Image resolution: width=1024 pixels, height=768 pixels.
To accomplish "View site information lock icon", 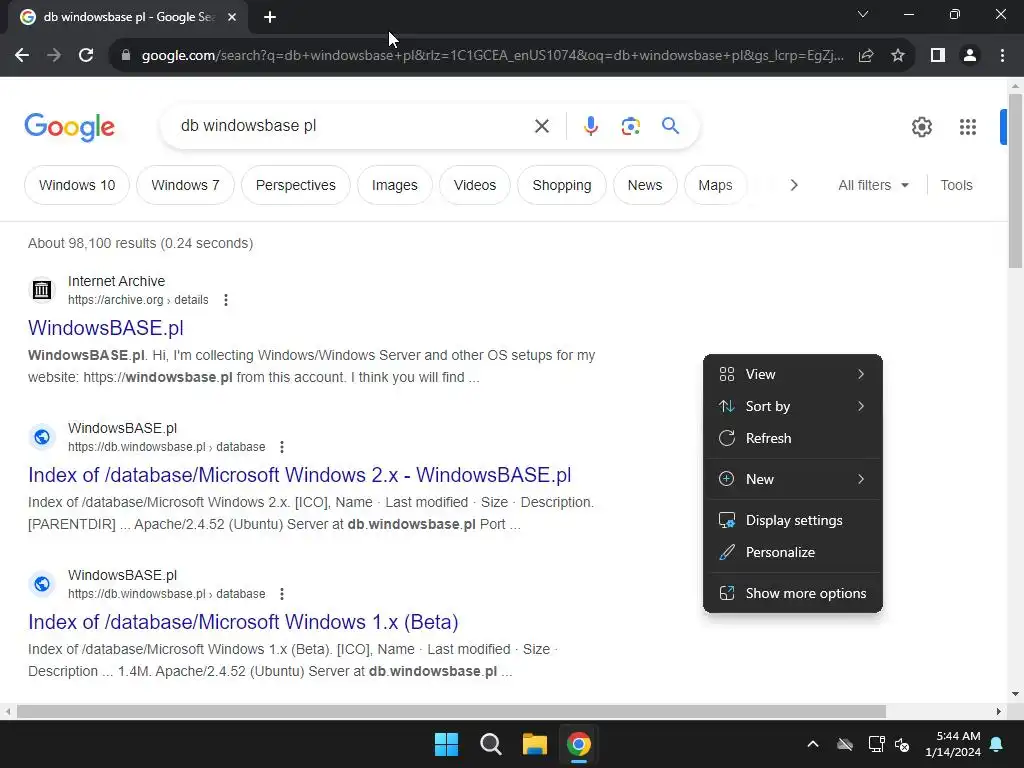I will pos(126,56).
